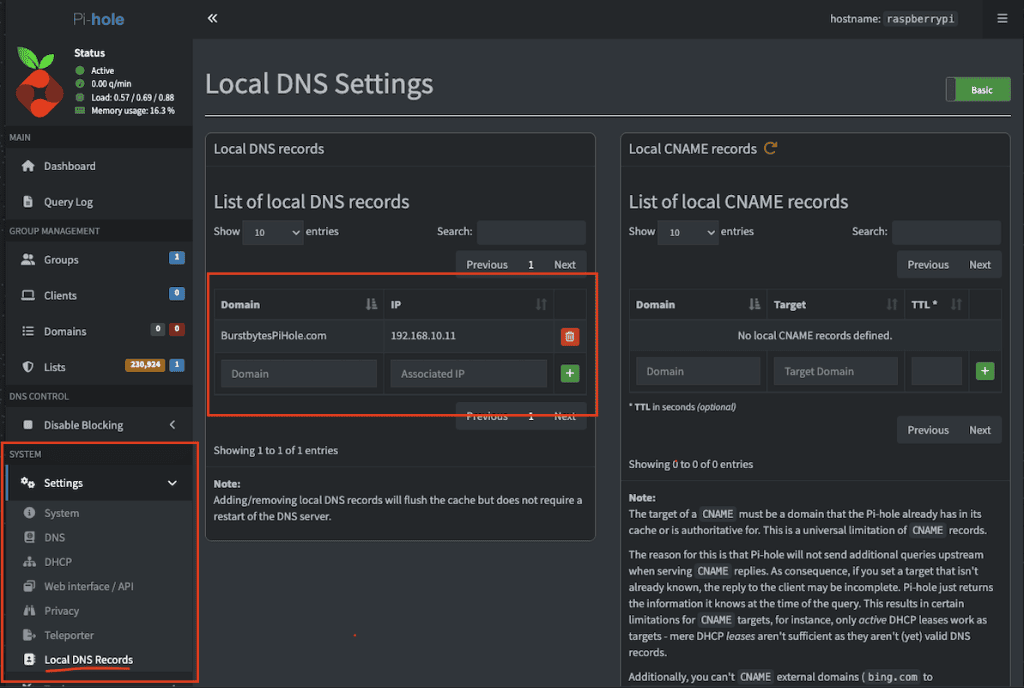The image size is (1024, 688).
Task: Click the Domains list icon
Action: tap(28, 331)
